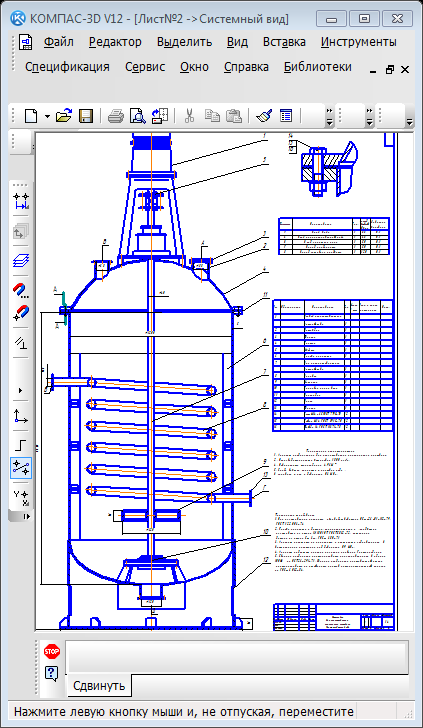Image resolution: width=423 pixels, height=728 pixels.
Task: Open the Редактор menu
Action: click(115, 42)
